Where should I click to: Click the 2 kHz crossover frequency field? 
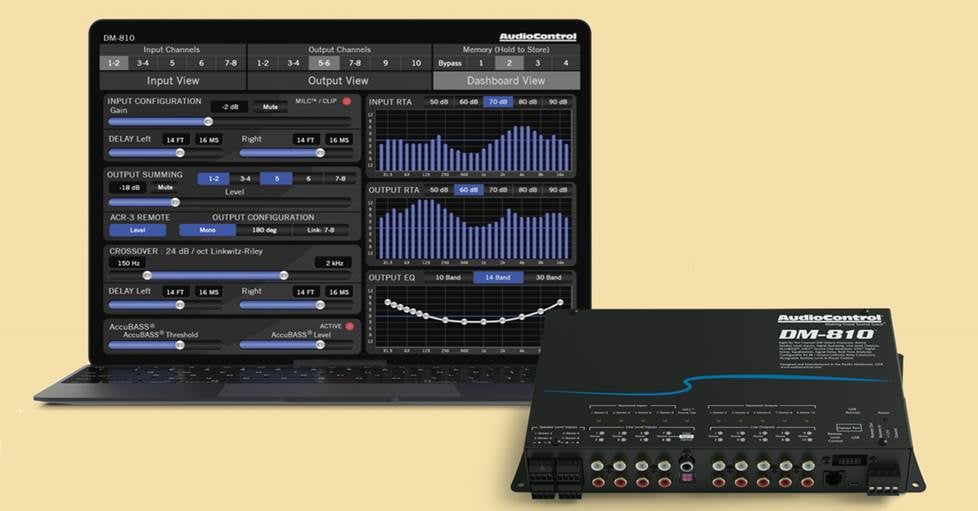point(334,263)
